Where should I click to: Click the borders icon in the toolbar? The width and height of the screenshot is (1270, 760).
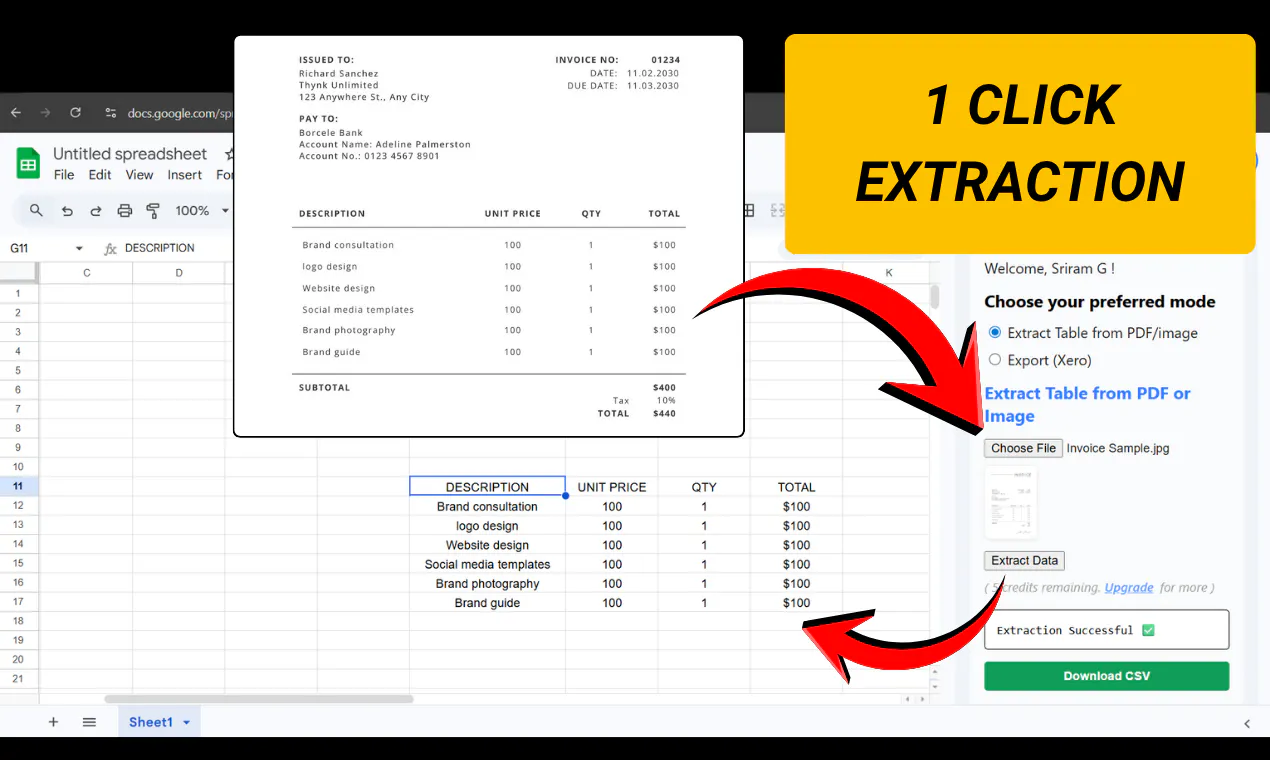pos(749,210)
